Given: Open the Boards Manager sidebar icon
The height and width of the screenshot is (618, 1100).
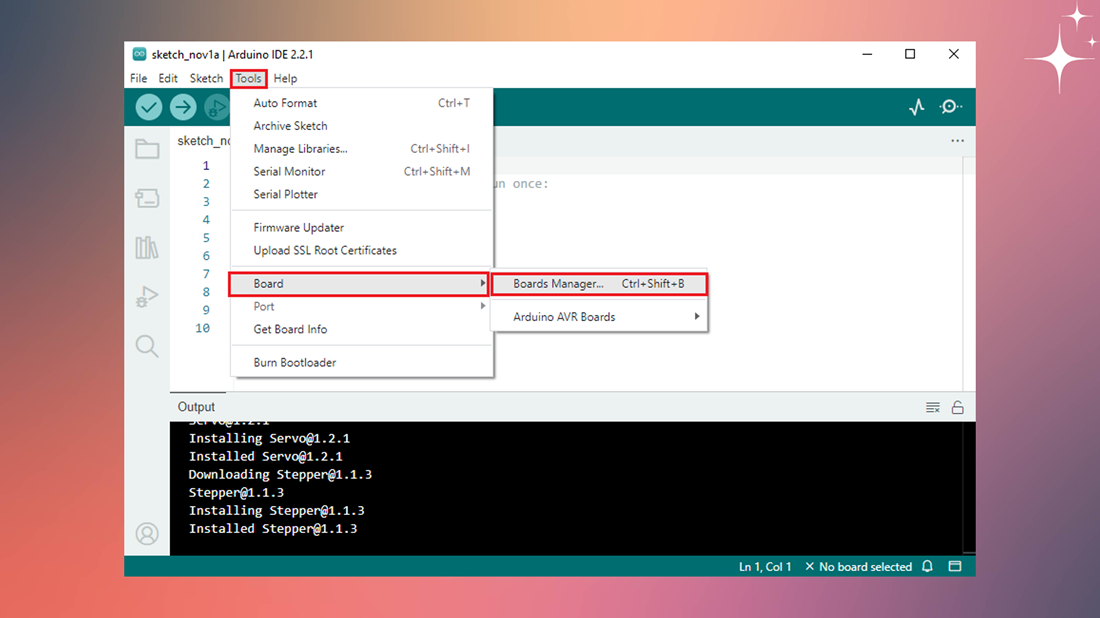Looking at the screenshot, I should tap(147, 199).
